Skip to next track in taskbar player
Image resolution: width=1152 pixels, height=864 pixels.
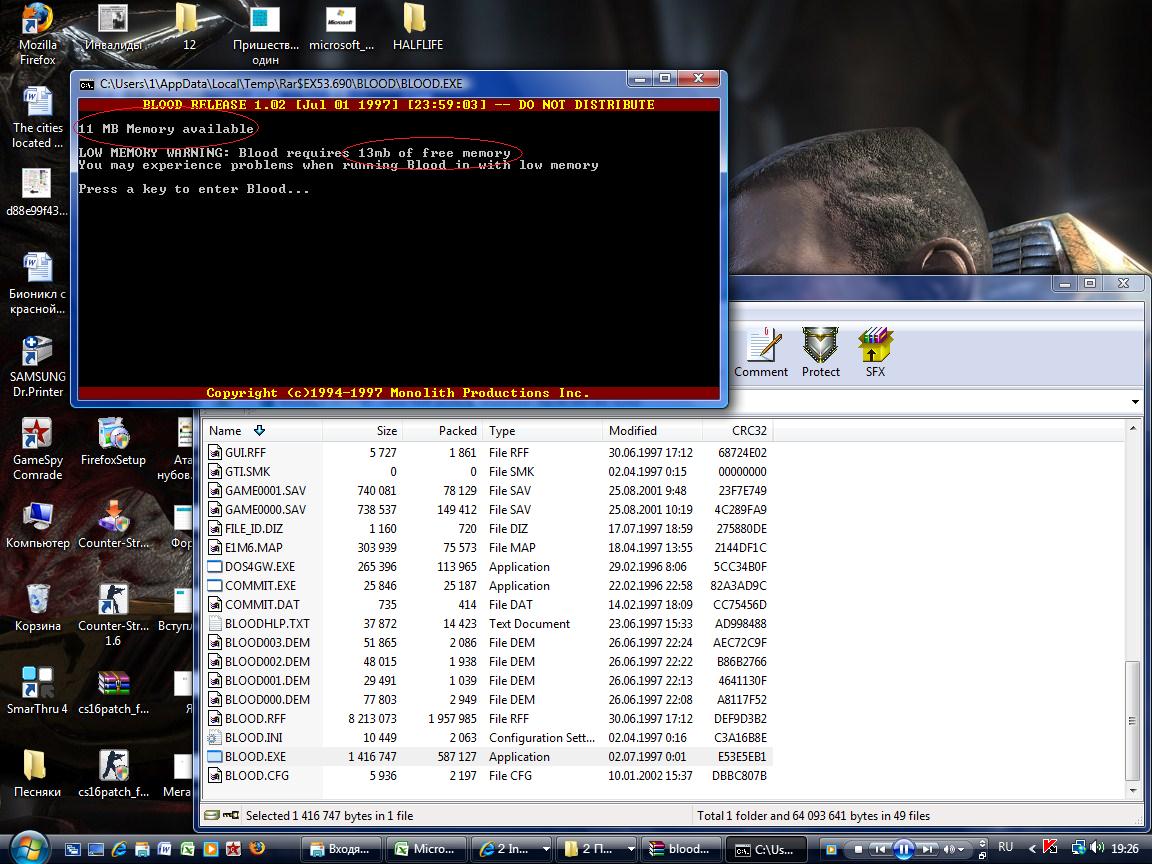[927, 849]
